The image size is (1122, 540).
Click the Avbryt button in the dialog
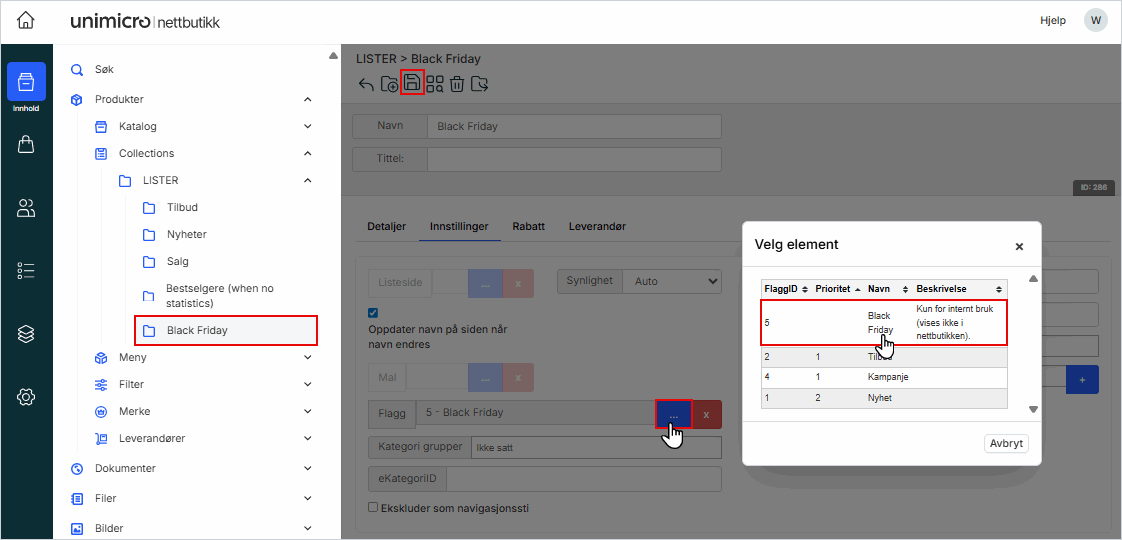click(1006, 443)
